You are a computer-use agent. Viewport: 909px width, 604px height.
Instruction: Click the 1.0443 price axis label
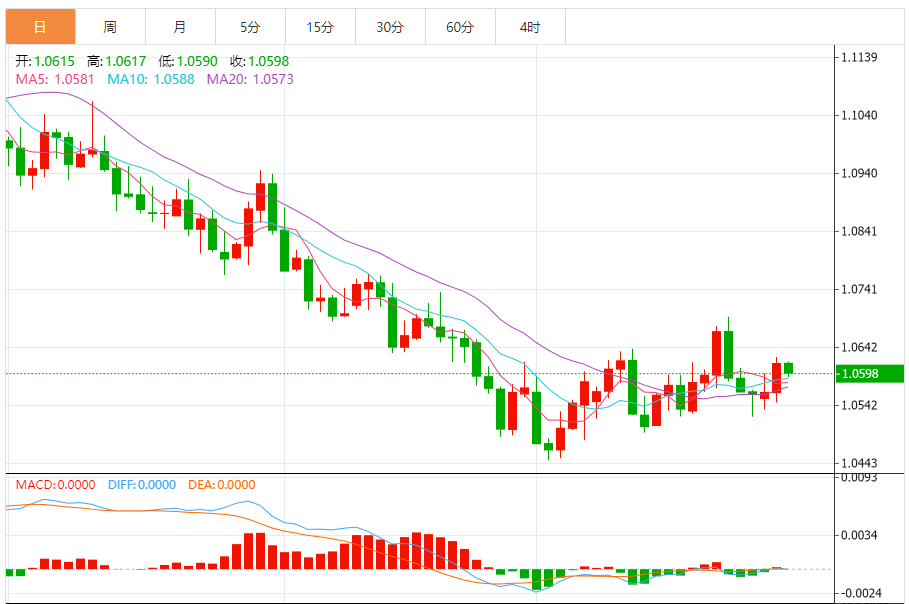859,463
